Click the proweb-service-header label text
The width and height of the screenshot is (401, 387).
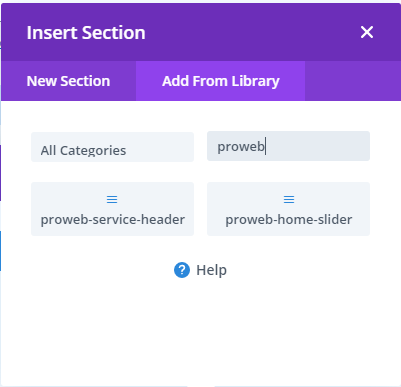(113, 219)
